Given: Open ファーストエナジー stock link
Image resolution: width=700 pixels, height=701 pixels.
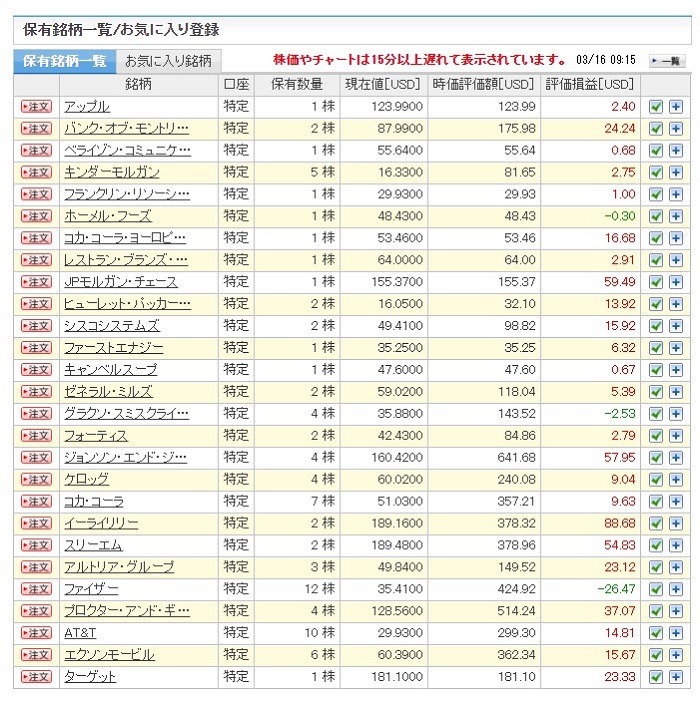Looking at the screenshot, I should [x=114, y=348].
